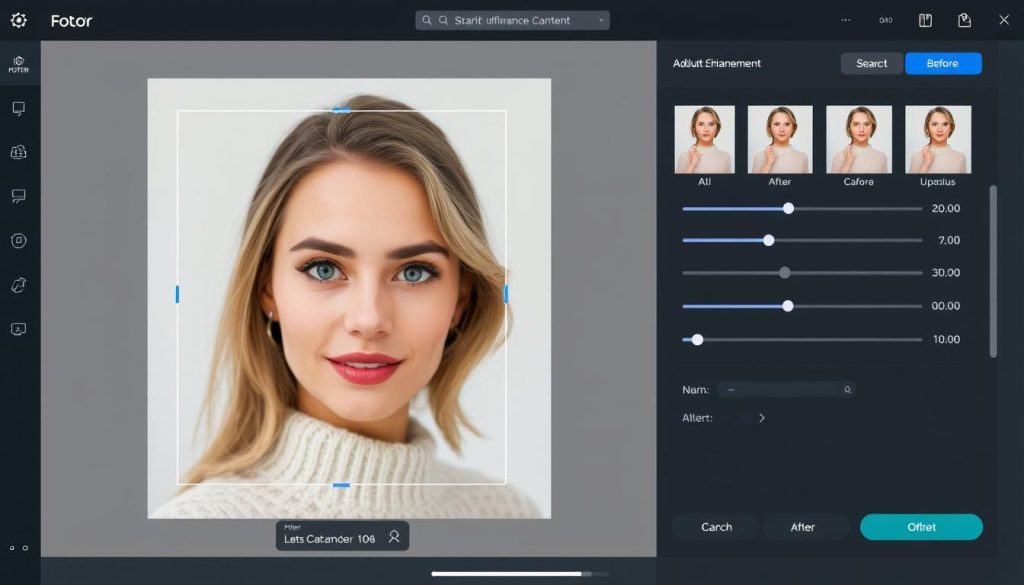Open the export tool icon in sidebar
1024x585 pixels.
click(x=18, y=328)
